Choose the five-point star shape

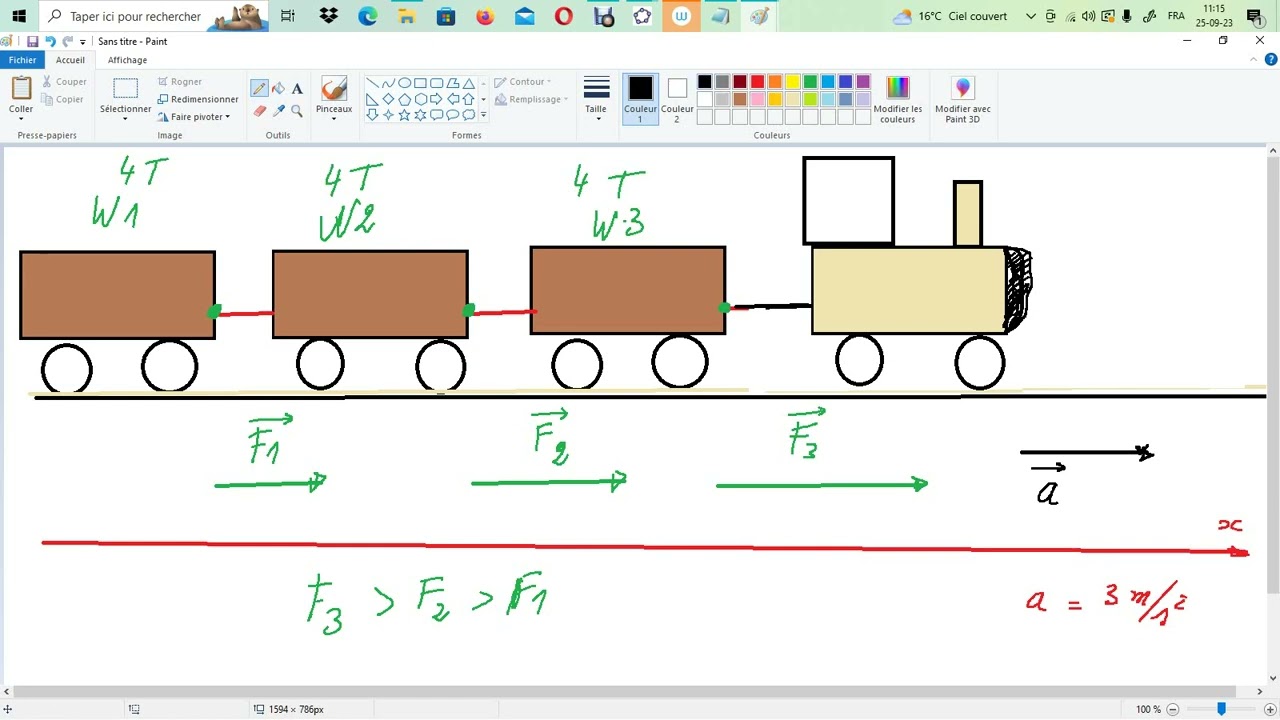click(x=404, y=115)
